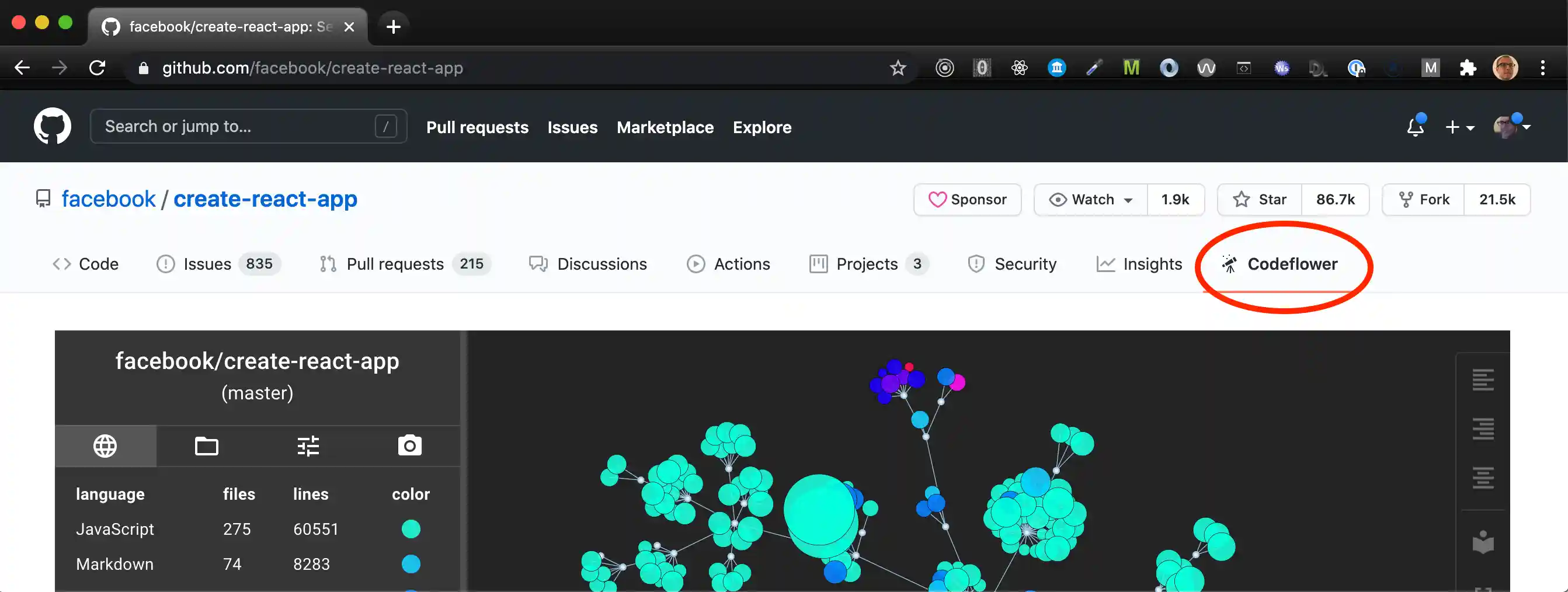Screen dimensions: 1568x592
Task: Click the GitHub octocat logo
Action: [x=53, y=127]
